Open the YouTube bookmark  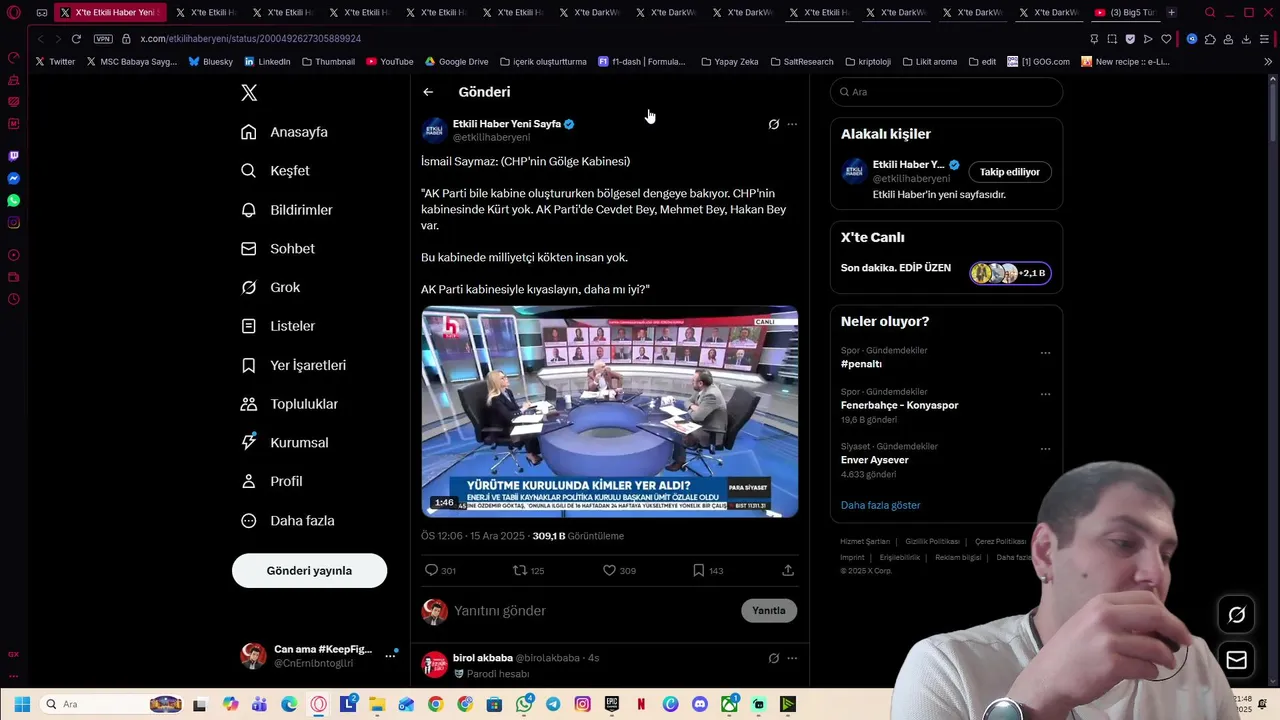click(x=389, y=62)
